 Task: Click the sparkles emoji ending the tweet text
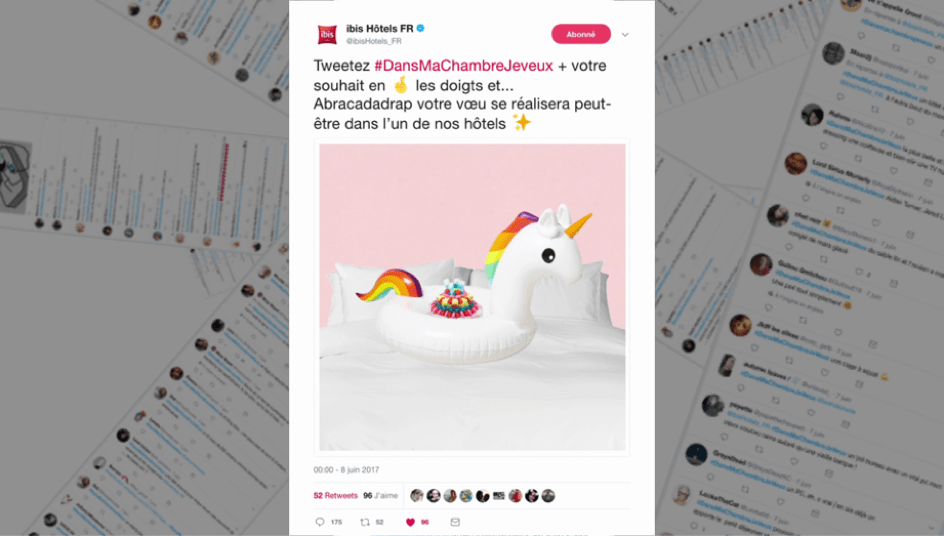tap(521, 123)
